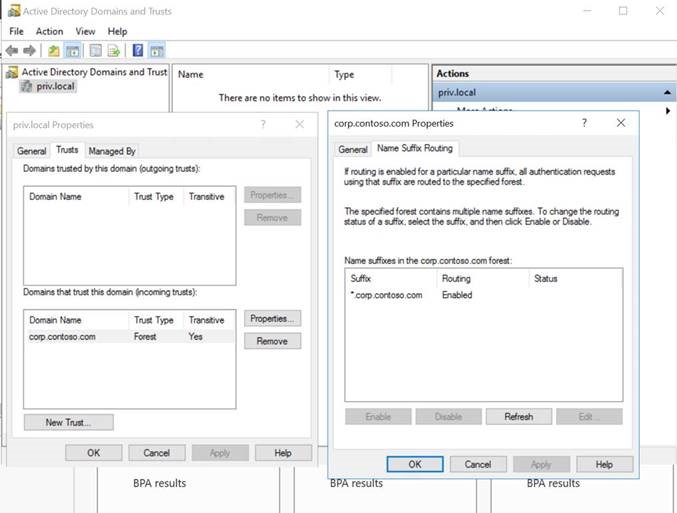
Task: Click the New Trust... button
Action: point(69,422)
